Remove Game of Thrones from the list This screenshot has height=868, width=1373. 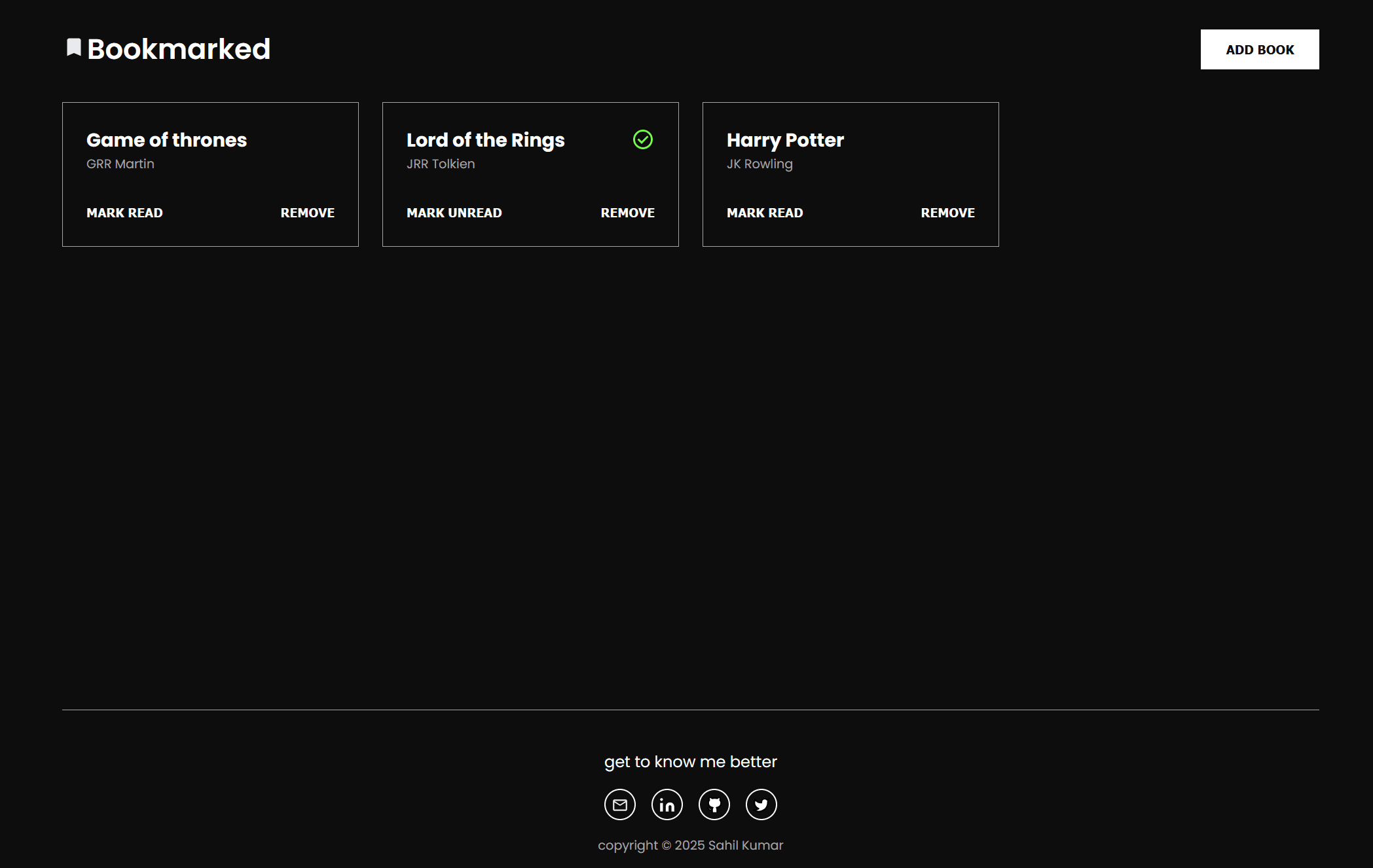[x=307, y=213]
